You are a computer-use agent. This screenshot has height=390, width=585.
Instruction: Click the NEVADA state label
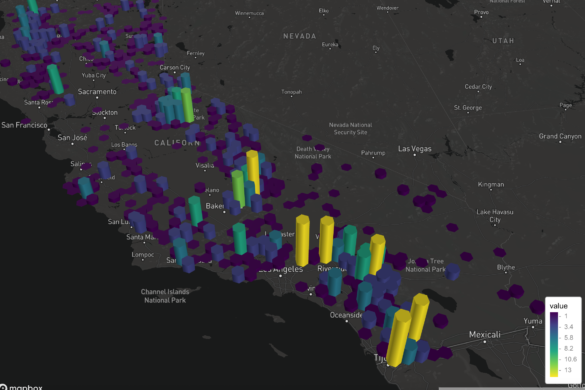pos(300,36)
